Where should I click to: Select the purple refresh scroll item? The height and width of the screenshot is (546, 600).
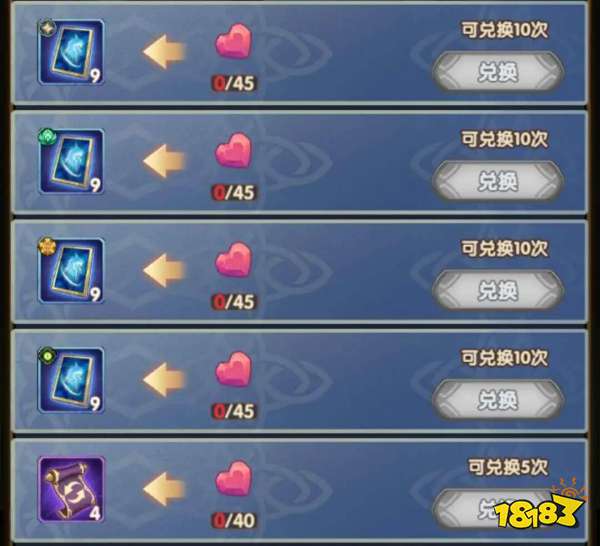[x=71, y=489]
